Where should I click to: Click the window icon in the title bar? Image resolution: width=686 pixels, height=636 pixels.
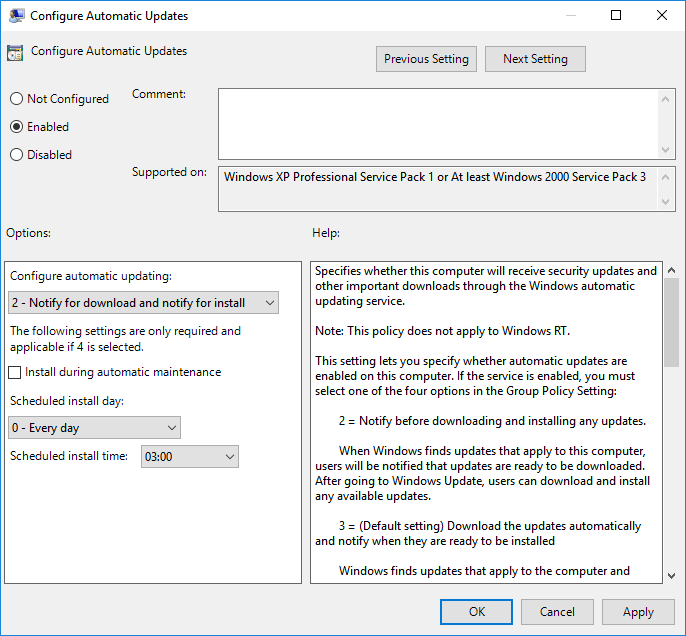(15, 16)
